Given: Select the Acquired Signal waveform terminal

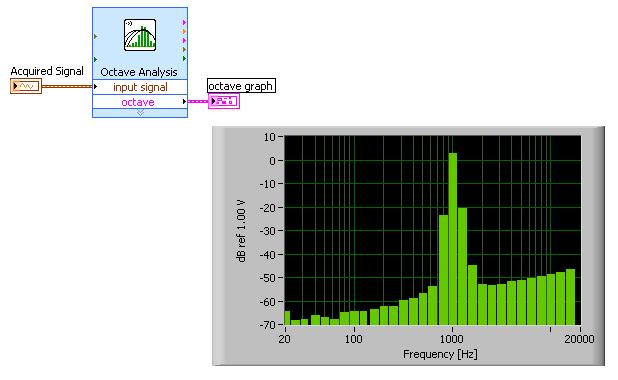Looking at the screenshot, I should [26, 86].
